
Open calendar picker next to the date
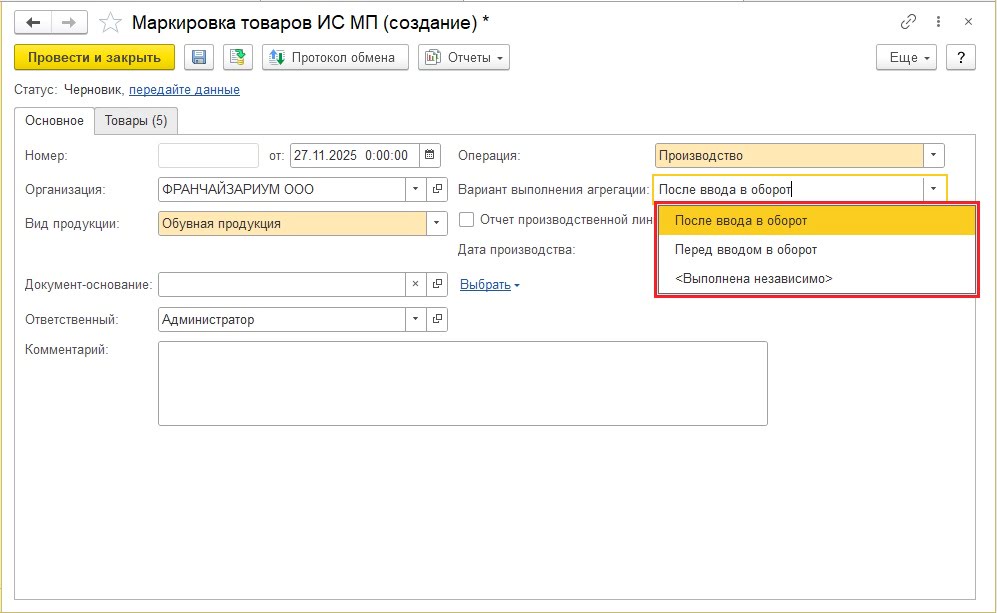pos(430,155)
